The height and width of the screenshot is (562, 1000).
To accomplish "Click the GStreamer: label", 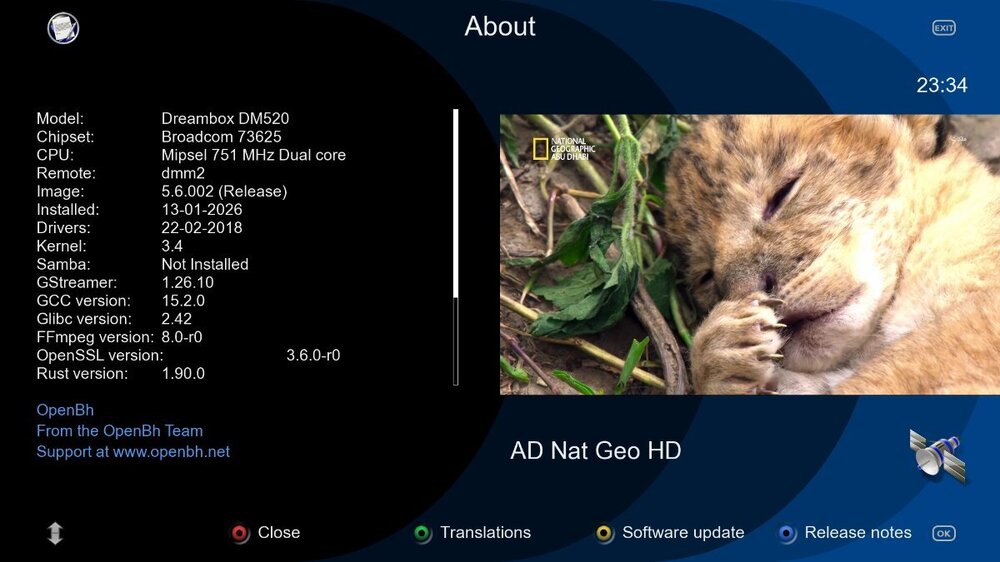I will (77, 283).
